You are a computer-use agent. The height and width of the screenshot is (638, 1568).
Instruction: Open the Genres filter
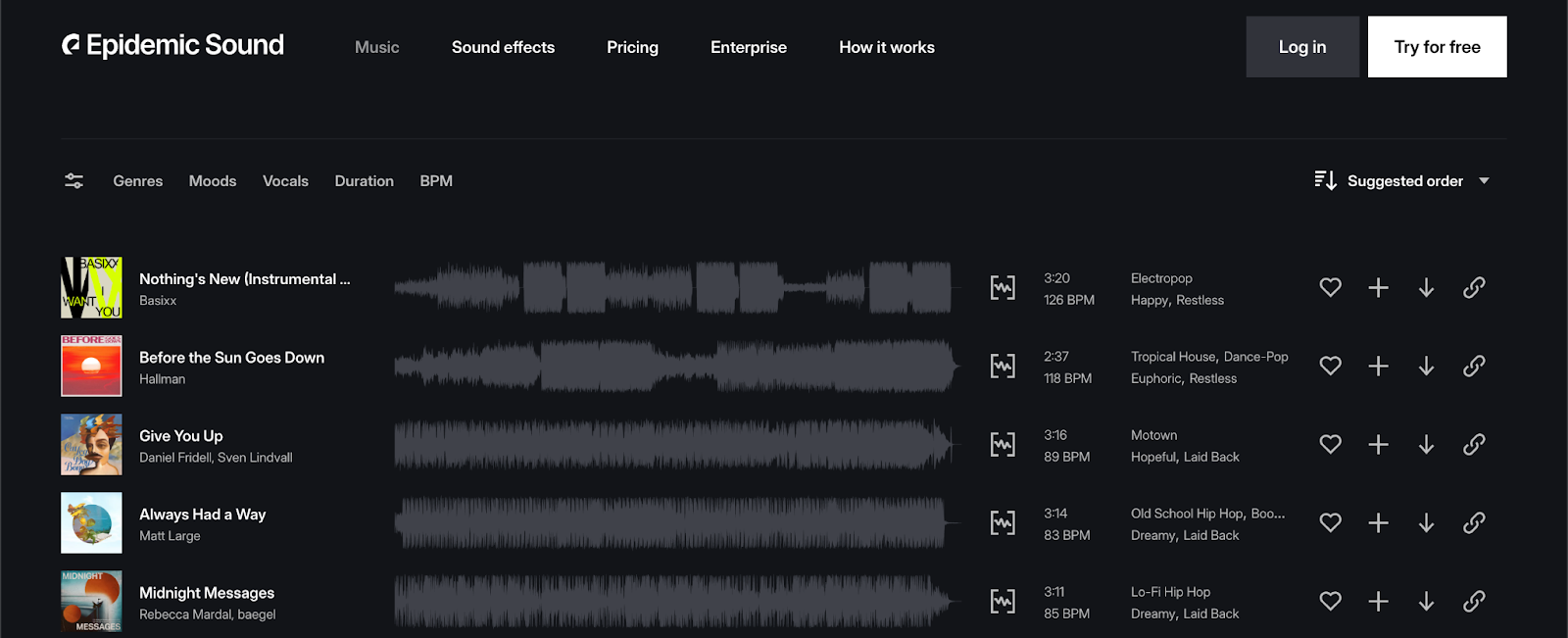(x=138, y=180)
